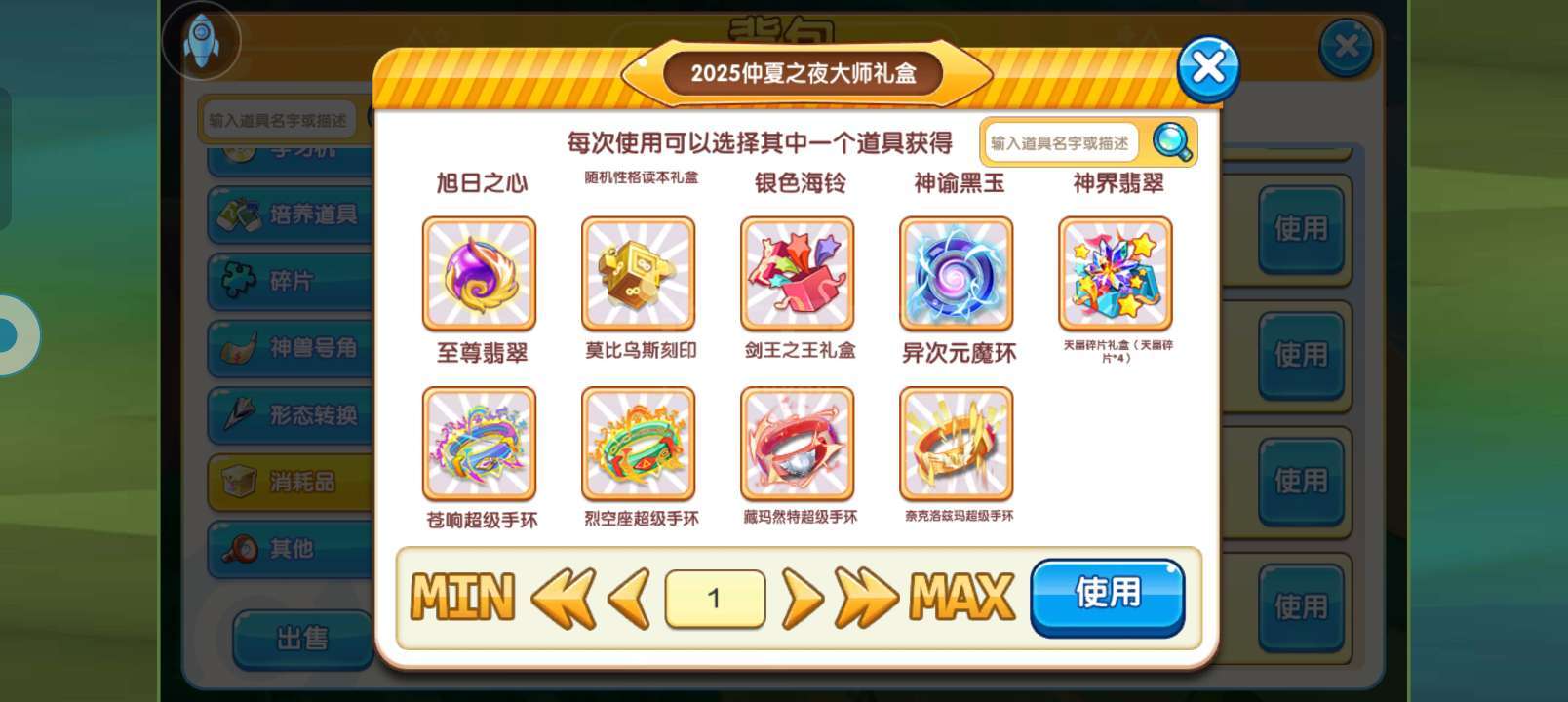Jump quantity down with double left arrows

564,598
